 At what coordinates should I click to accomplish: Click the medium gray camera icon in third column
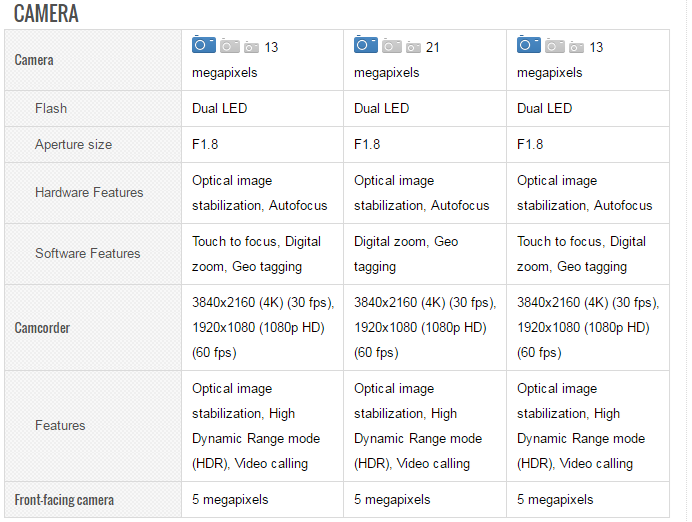pos(555,46)
